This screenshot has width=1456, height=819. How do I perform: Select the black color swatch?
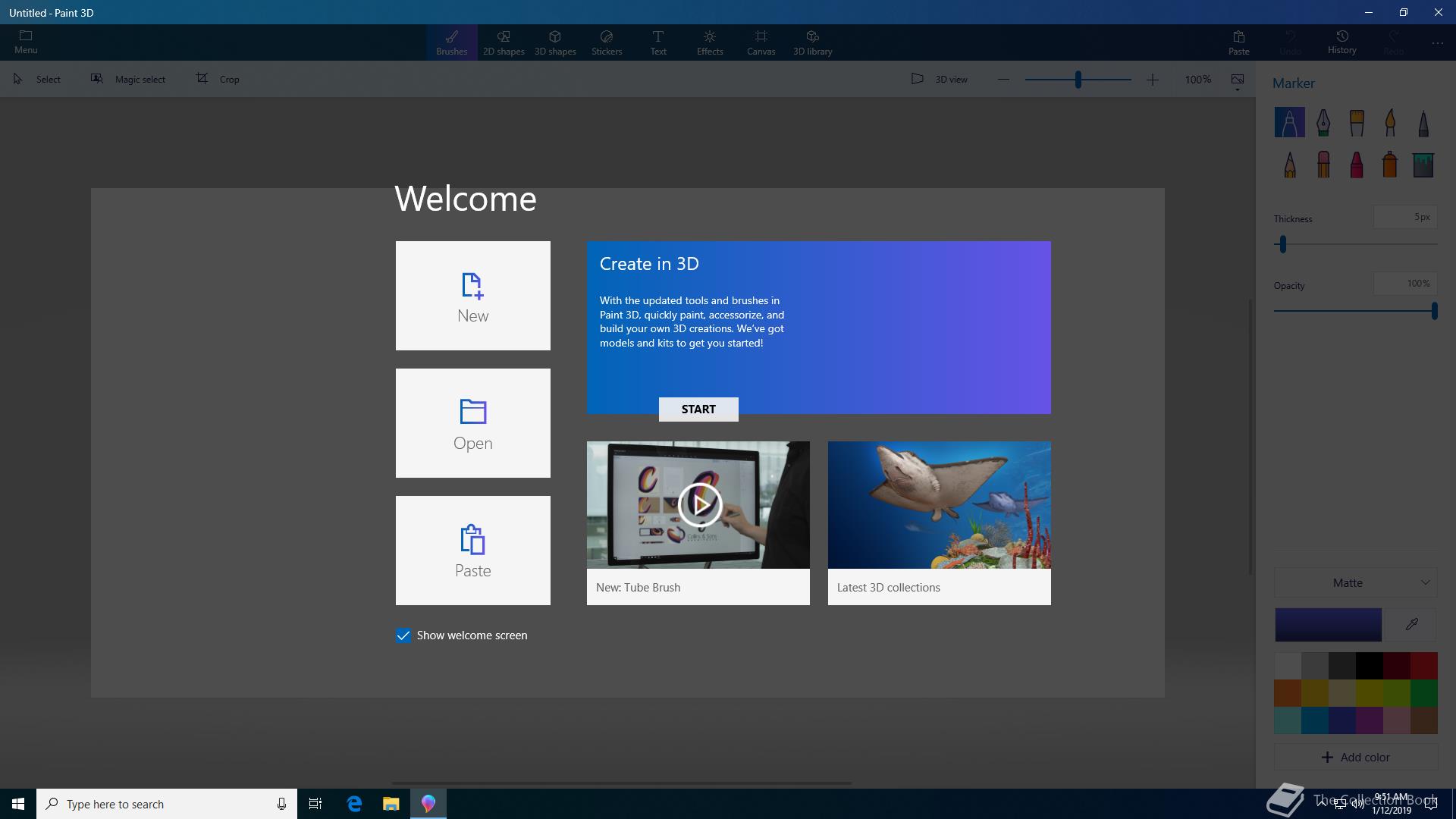pyautogui.click(x=1370, y=666)
